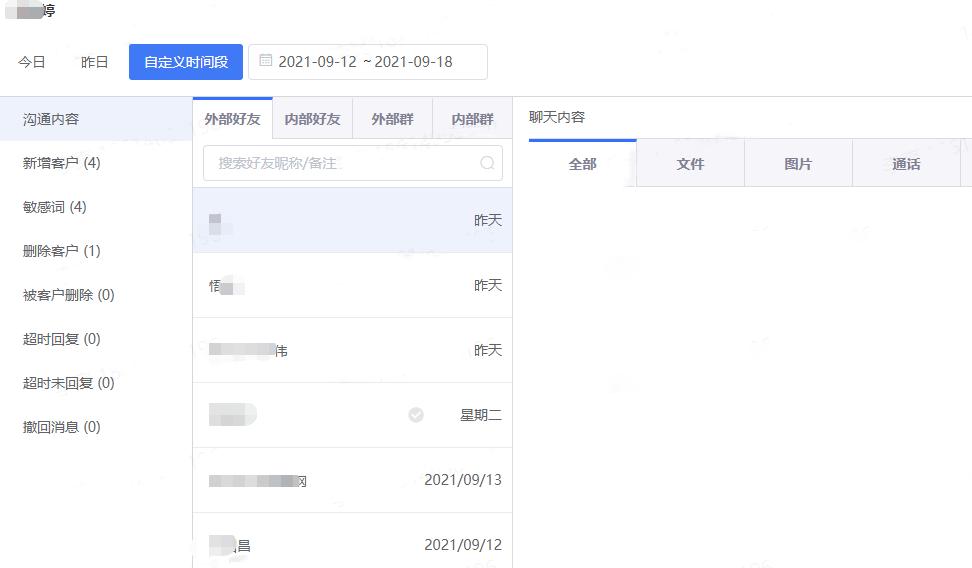Screen dimensions: 972x568
Task: Select the highlighted first contact dated 昨天
Action: (x=353, y=220)
